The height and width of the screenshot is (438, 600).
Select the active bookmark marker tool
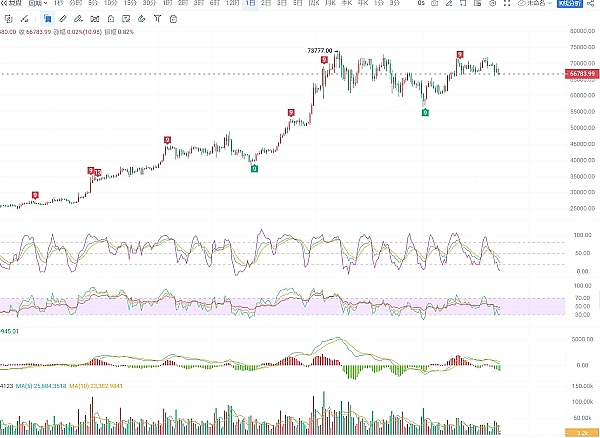(x=48, y=19)
